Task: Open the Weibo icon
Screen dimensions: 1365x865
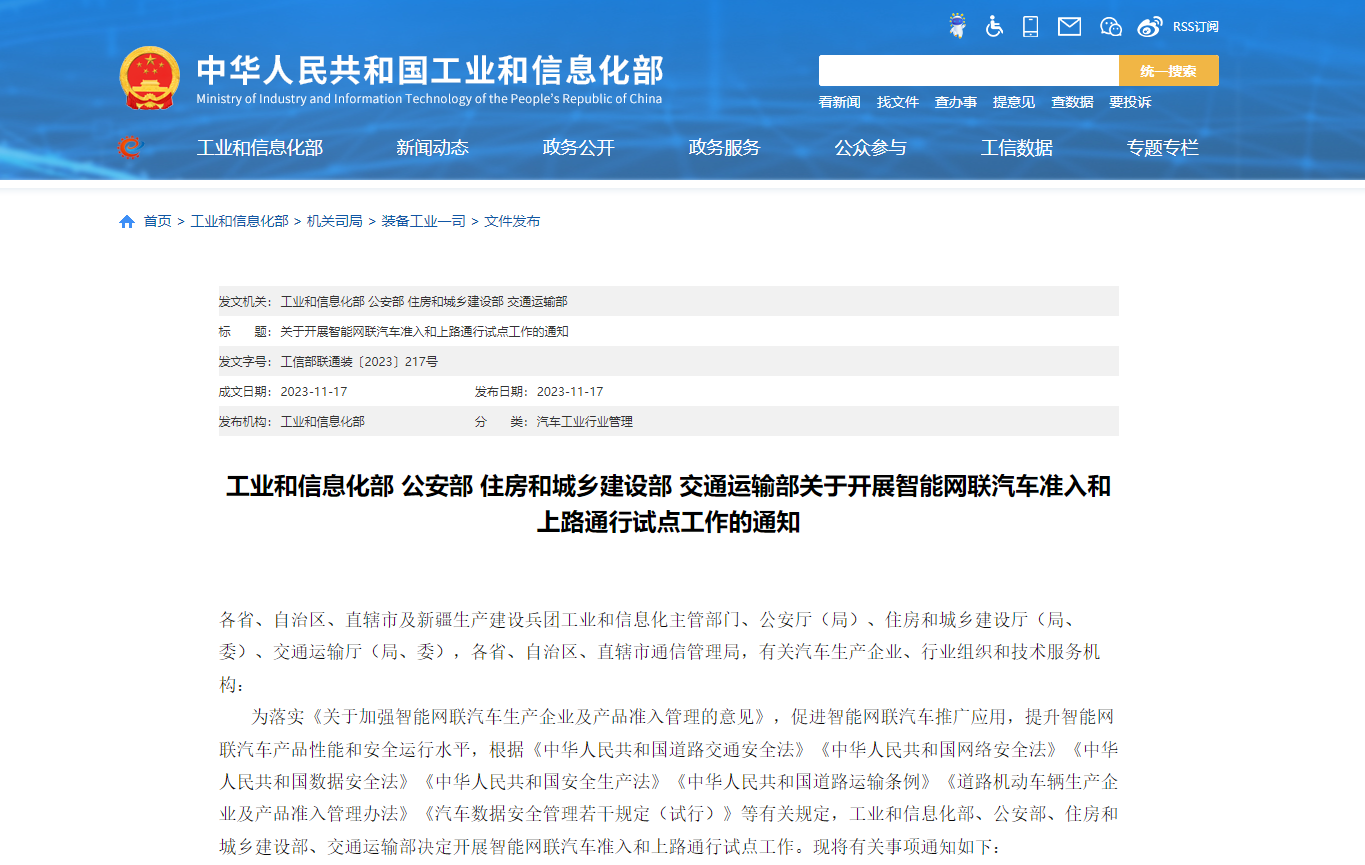Action: point(1151,26)
